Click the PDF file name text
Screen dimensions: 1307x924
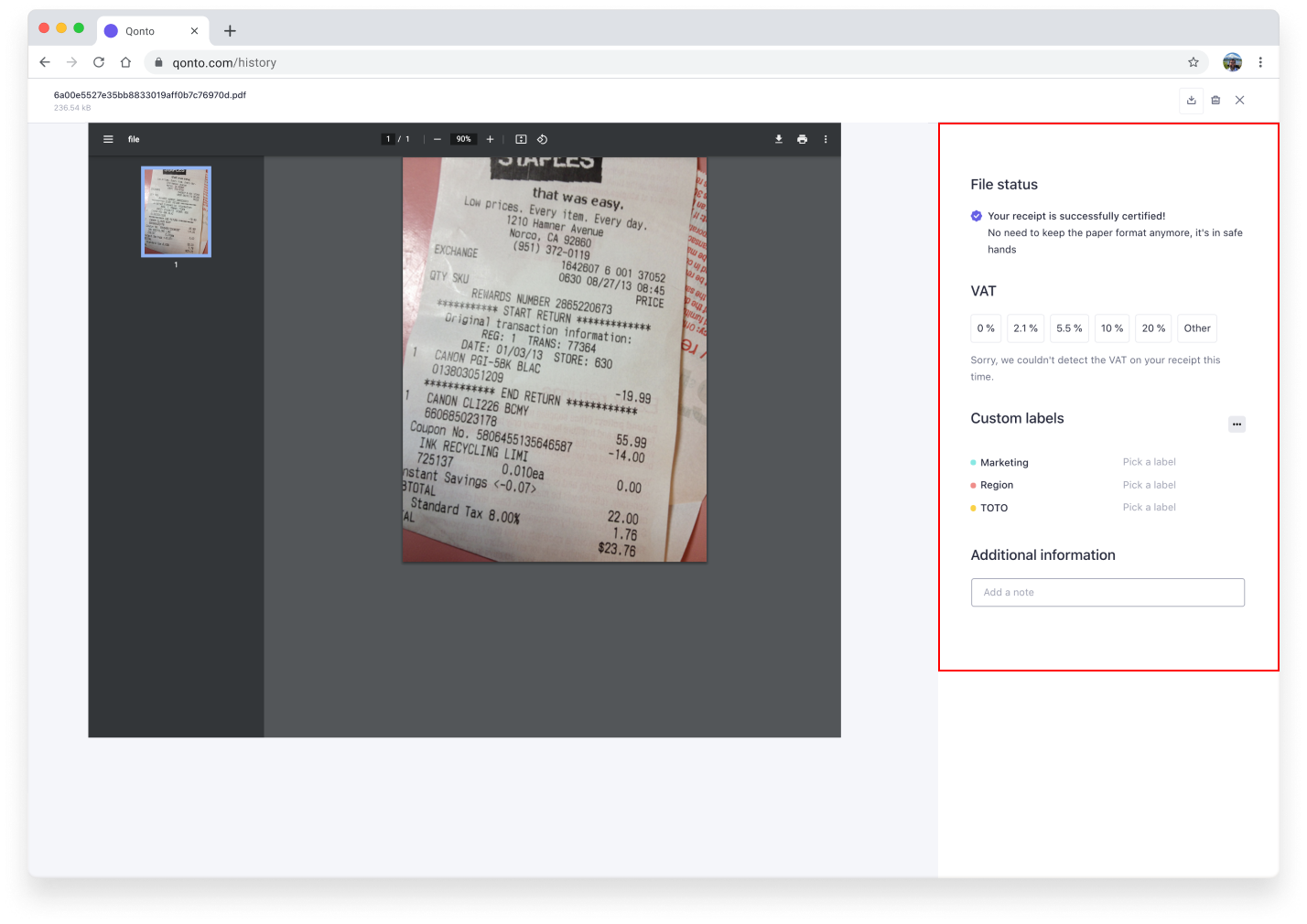(x=150, y=95)
